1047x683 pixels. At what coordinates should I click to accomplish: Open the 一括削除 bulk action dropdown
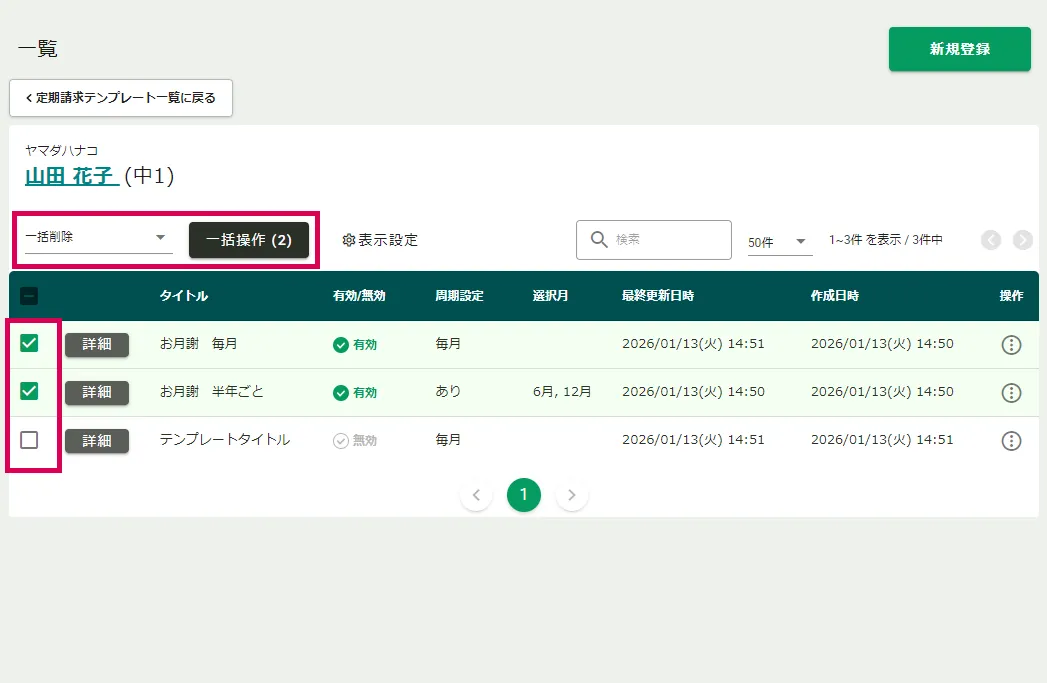point(97,238)
